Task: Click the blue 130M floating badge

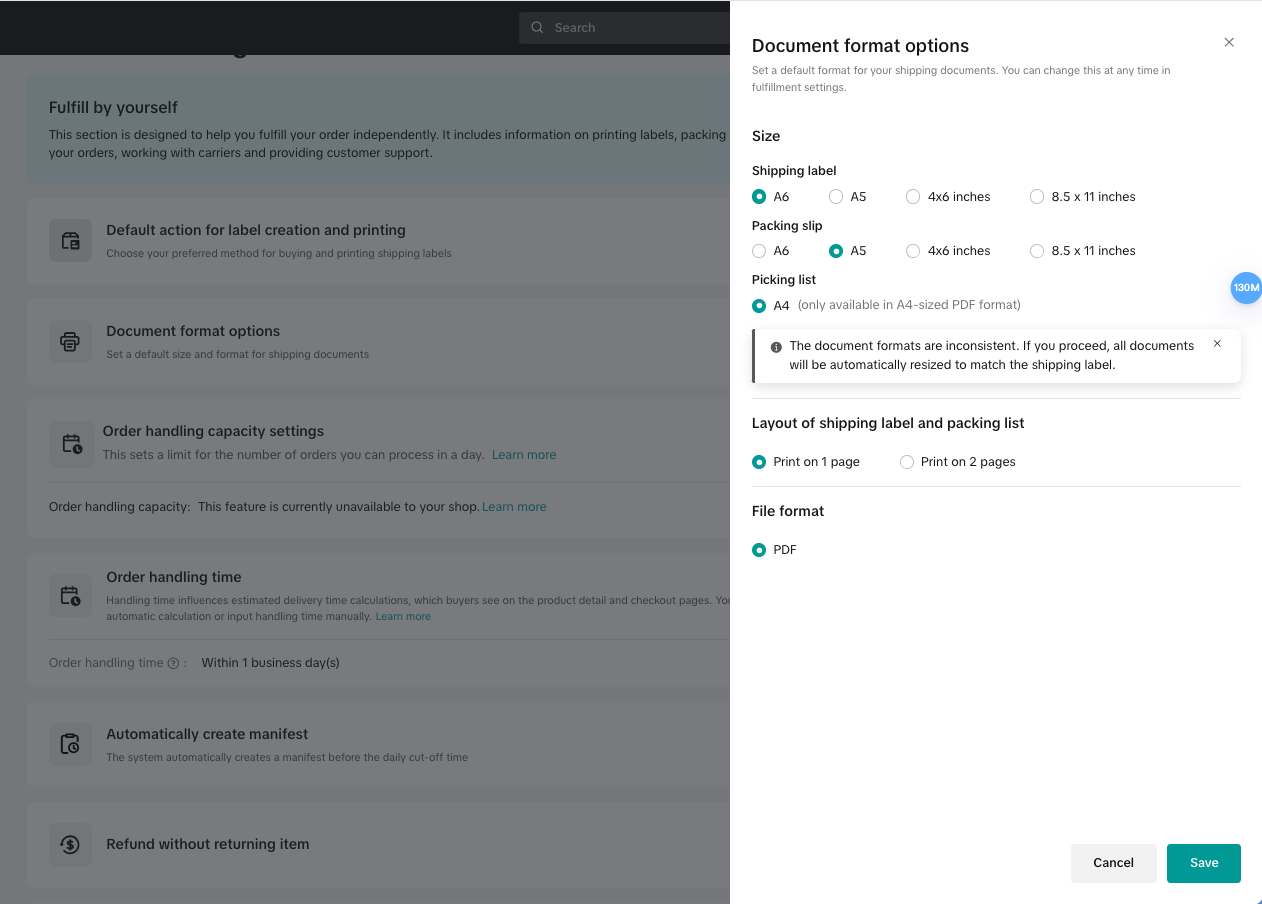Action: tap(1245, 288)
